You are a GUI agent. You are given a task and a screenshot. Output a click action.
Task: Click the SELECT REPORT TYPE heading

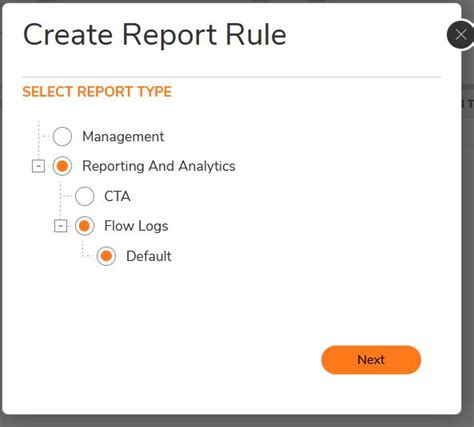pos(97,92)
